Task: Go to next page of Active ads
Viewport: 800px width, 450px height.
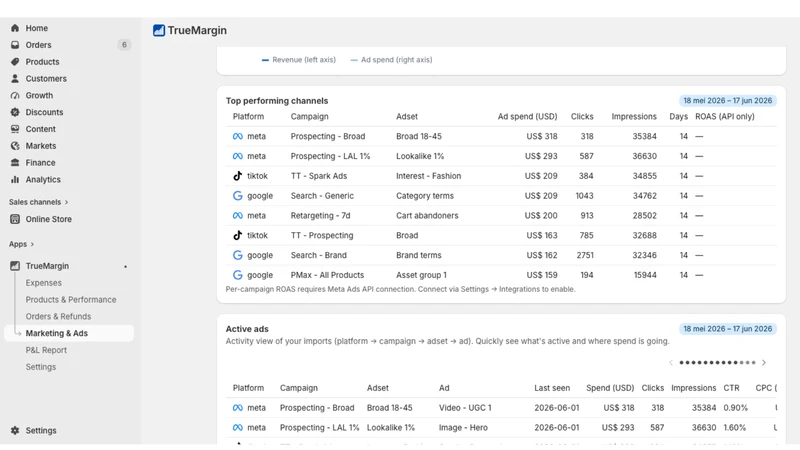Action: point(764,363)
